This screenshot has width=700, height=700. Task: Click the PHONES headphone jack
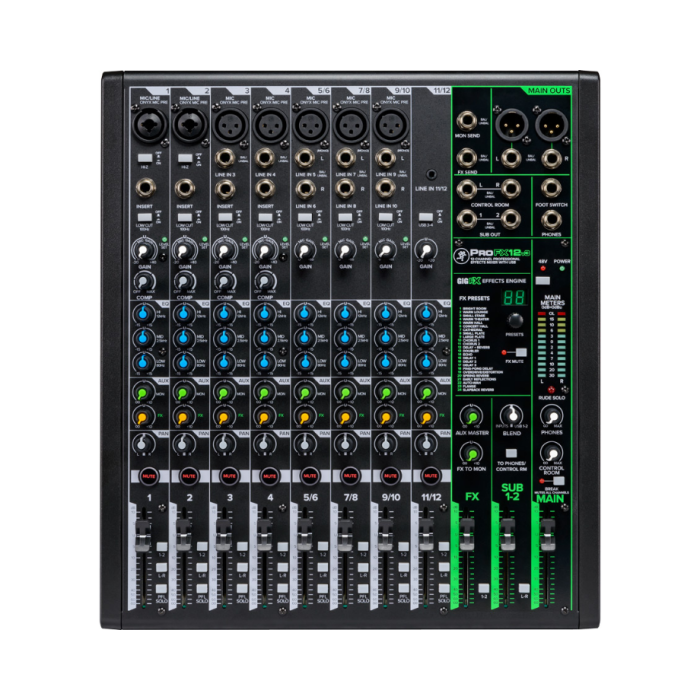coord(551,220)
